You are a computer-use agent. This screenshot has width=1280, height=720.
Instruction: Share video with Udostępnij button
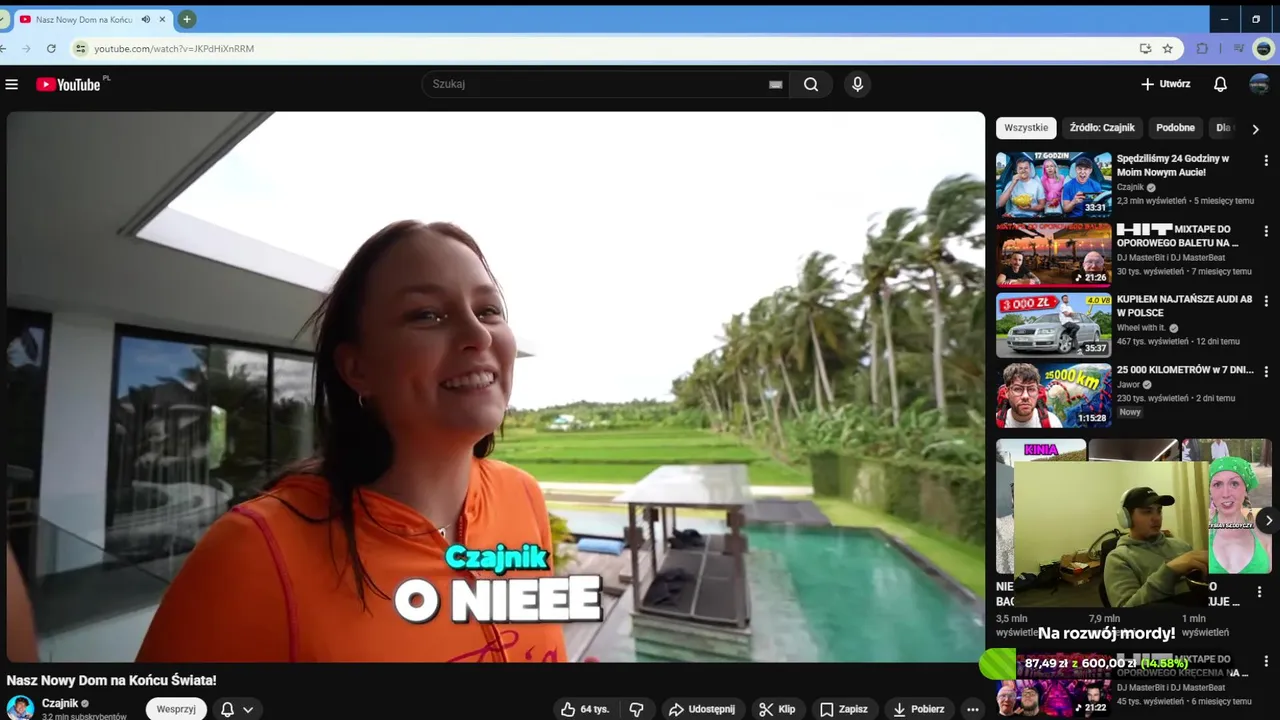coord(702,709)
